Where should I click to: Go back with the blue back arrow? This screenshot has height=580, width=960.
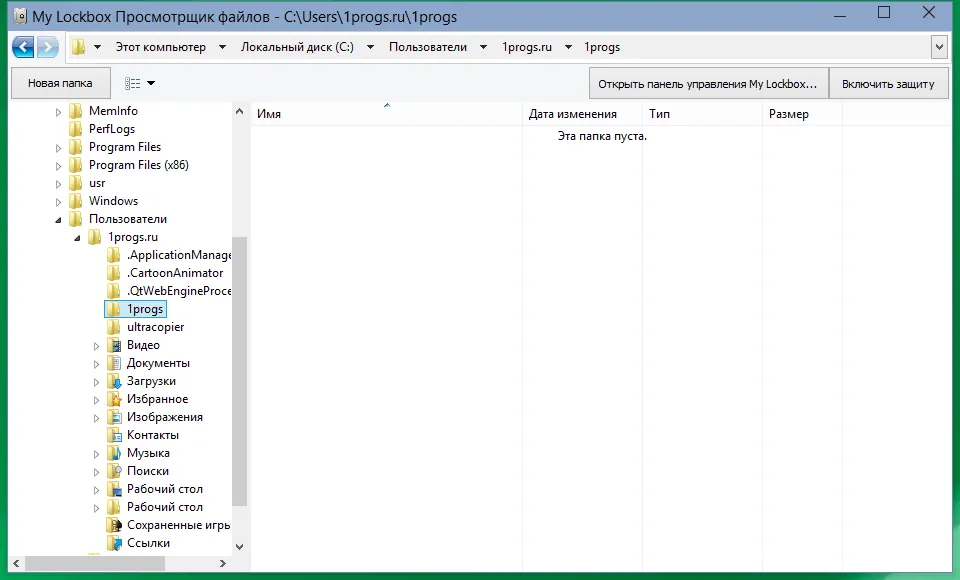(x=23, y=47)
